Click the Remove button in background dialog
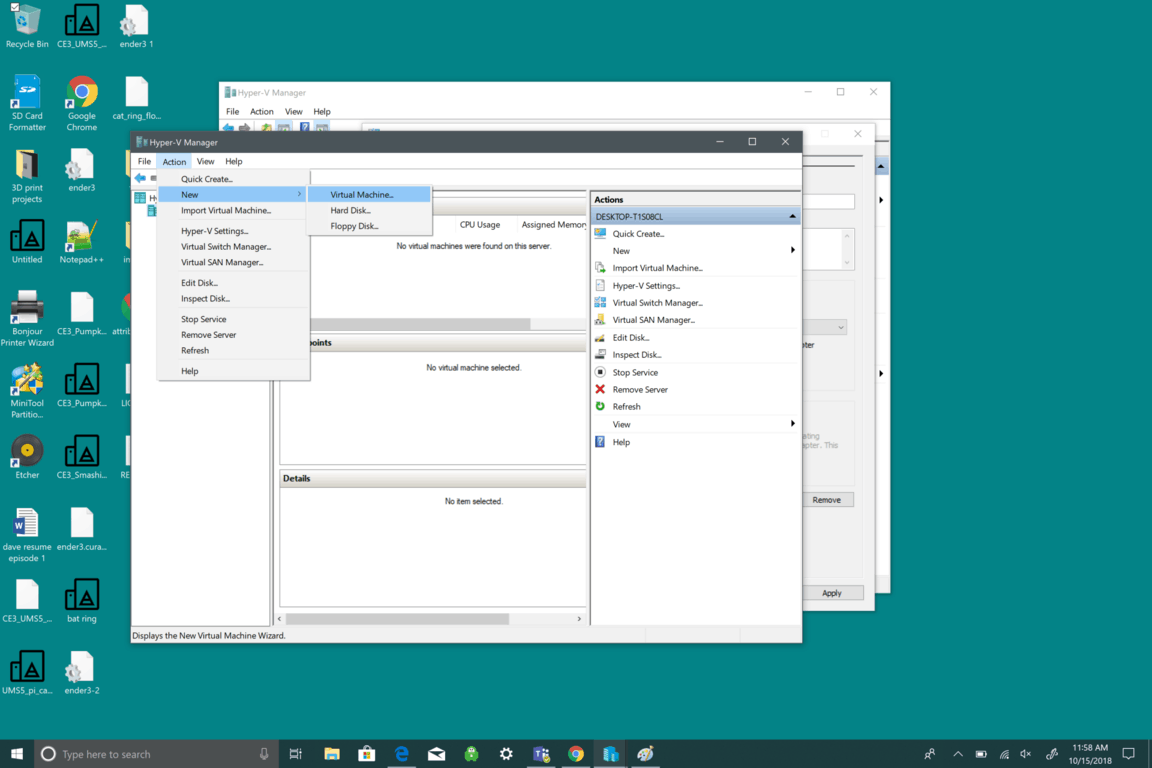The width and height of the screenshot is (1152, 768). pyautogui.click(x=826, y=500)
